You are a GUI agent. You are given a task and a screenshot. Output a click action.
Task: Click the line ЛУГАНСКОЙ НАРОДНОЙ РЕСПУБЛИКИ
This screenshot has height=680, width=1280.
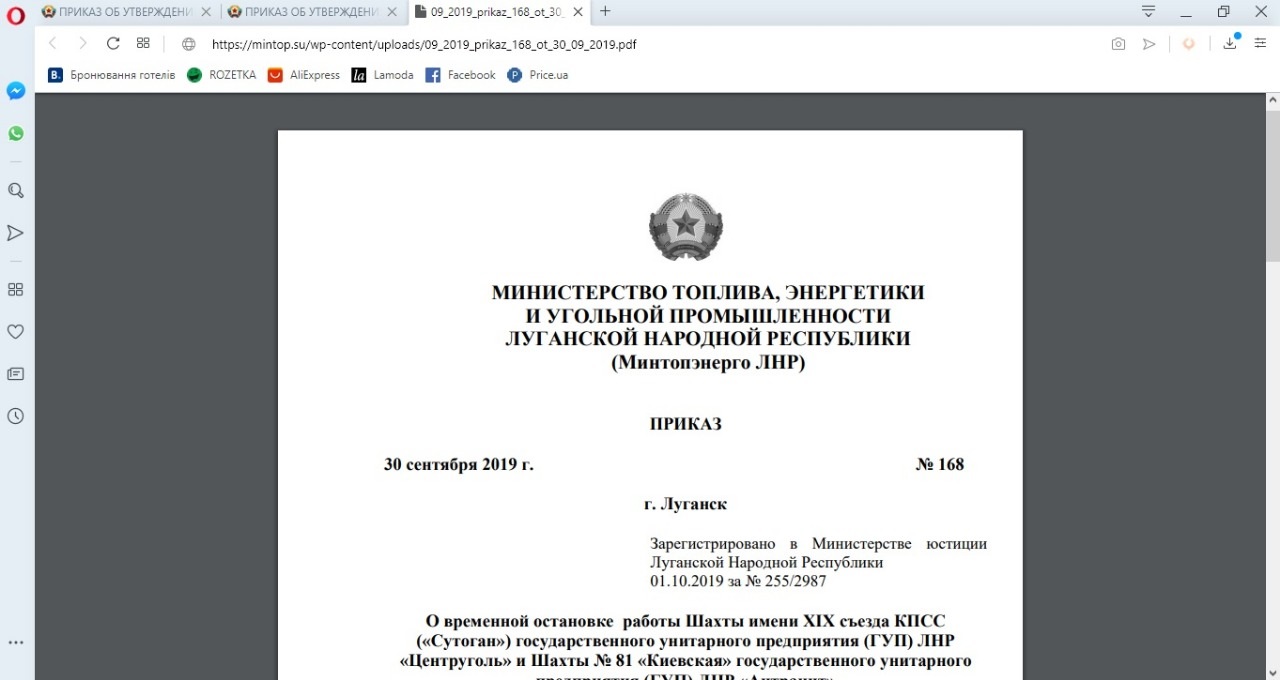[708, 339]
